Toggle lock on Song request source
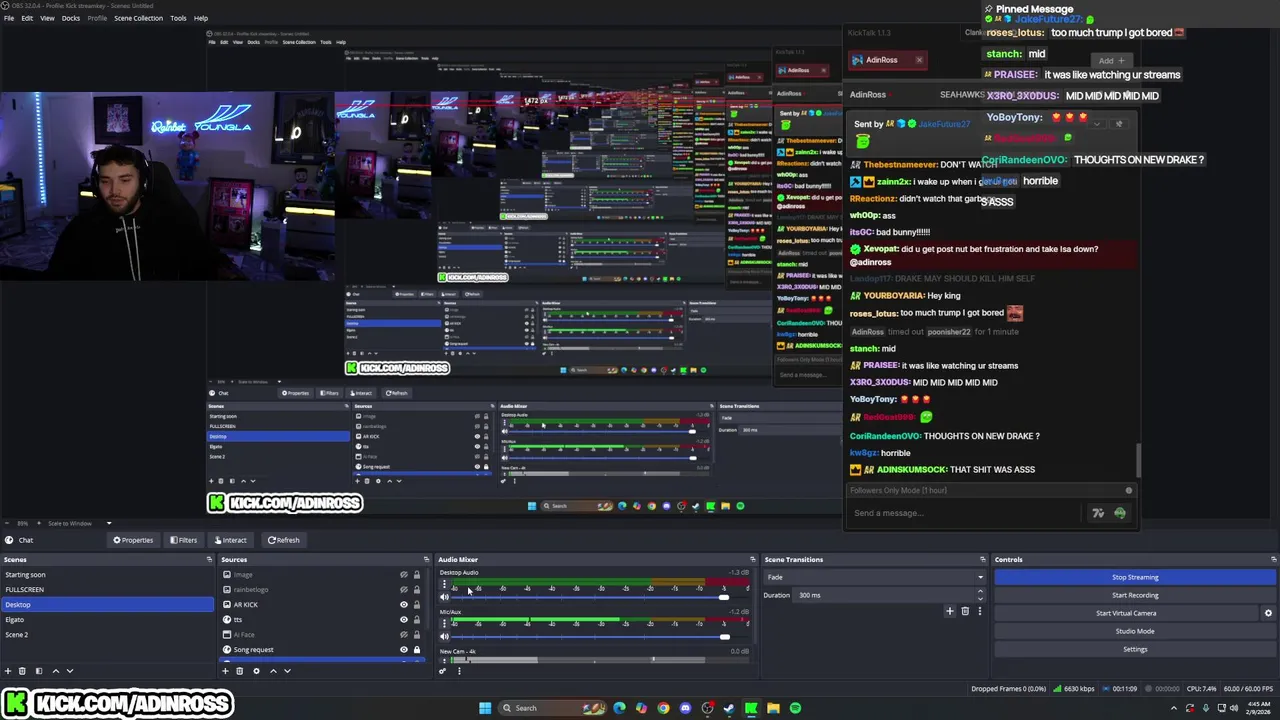The height and width of the screenshot is (720, 1280). [x=417, y=650]
